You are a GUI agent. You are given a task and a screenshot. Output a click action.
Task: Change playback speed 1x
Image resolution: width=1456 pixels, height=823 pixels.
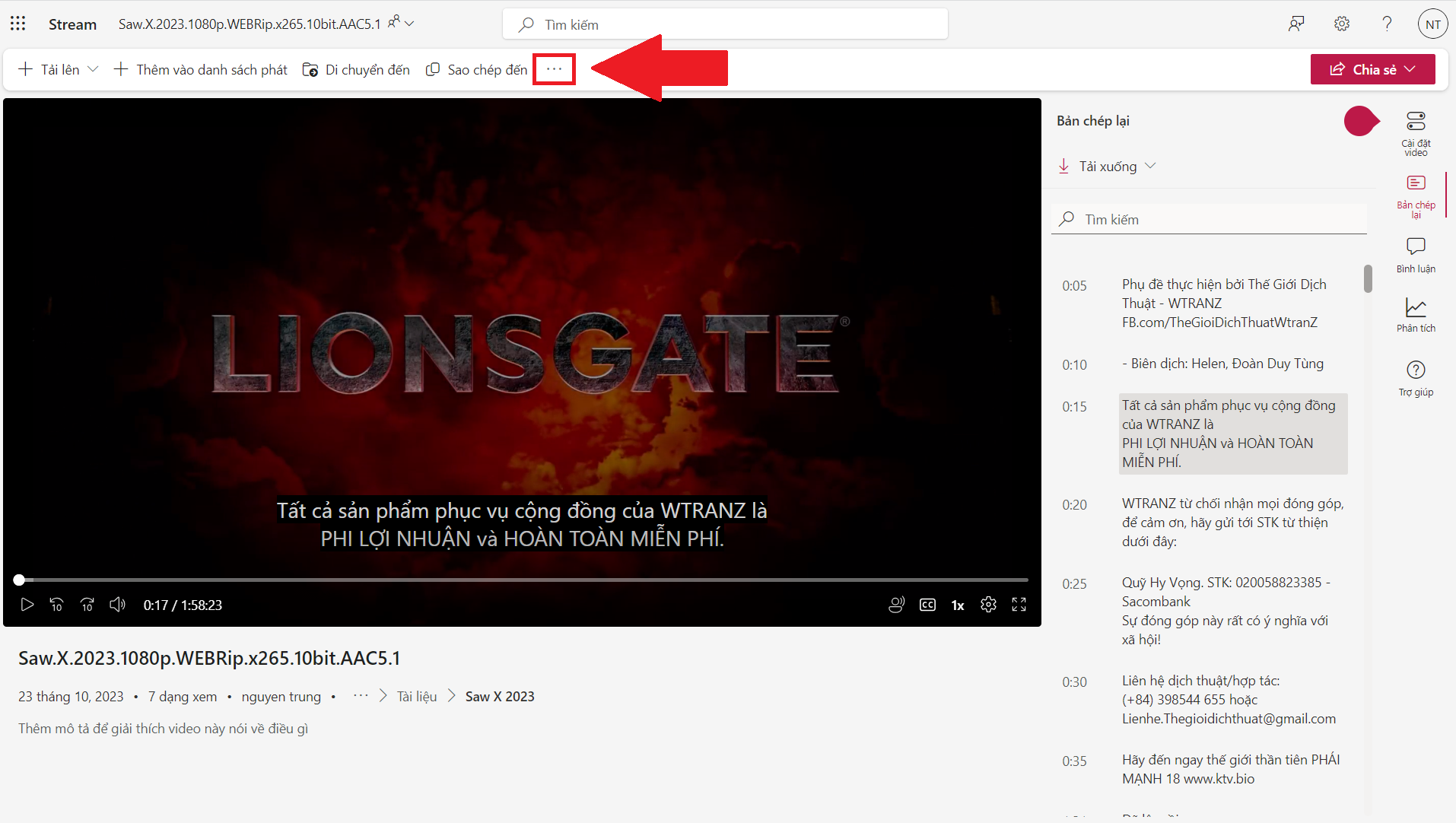pyautogui.click(x=958, y=605)
